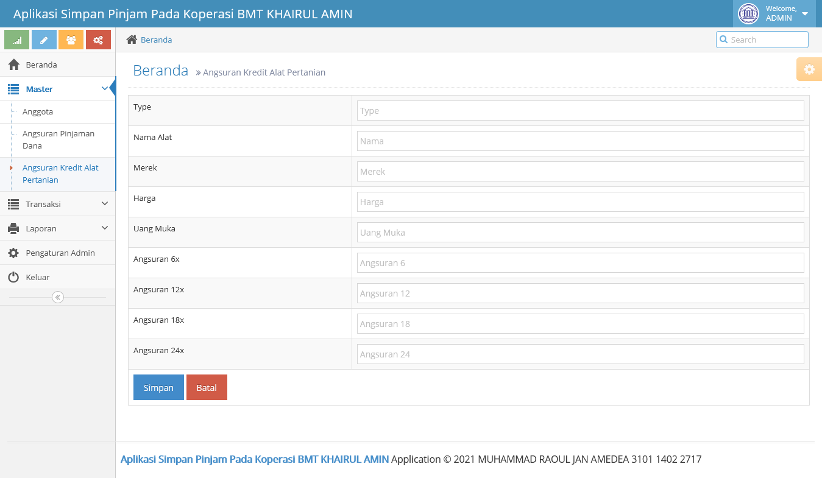Click the red cogs shortcut icon
The image size is (822, 478).
tap(98, 40)
